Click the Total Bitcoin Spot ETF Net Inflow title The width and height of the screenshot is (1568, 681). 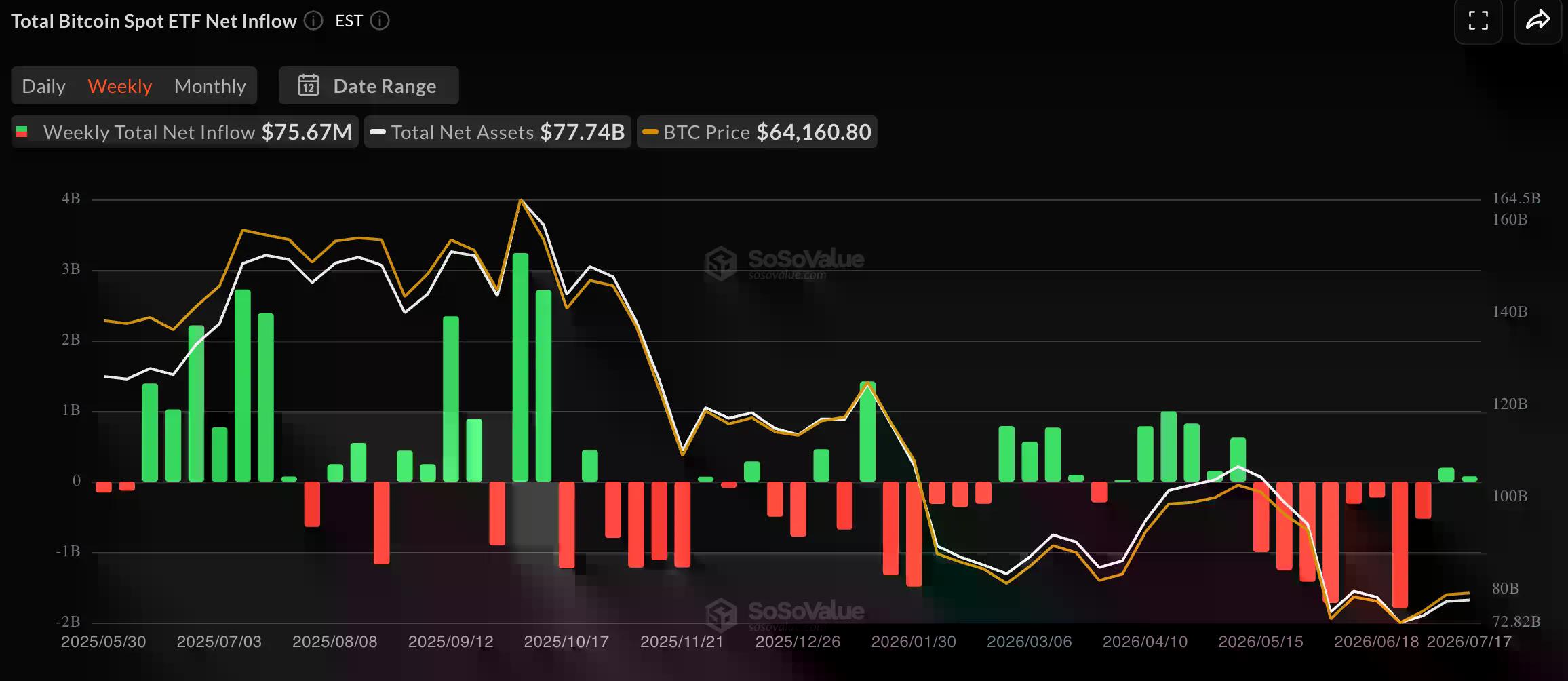click(x=154, y=21)
